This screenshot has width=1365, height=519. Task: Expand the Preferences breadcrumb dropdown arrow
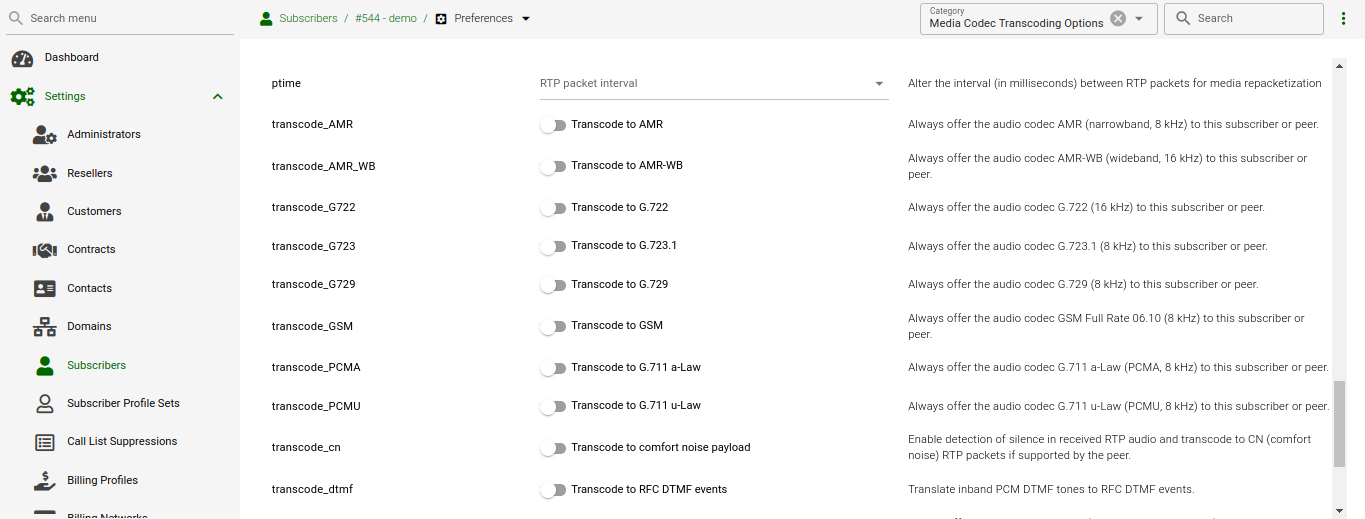(526, 19)
